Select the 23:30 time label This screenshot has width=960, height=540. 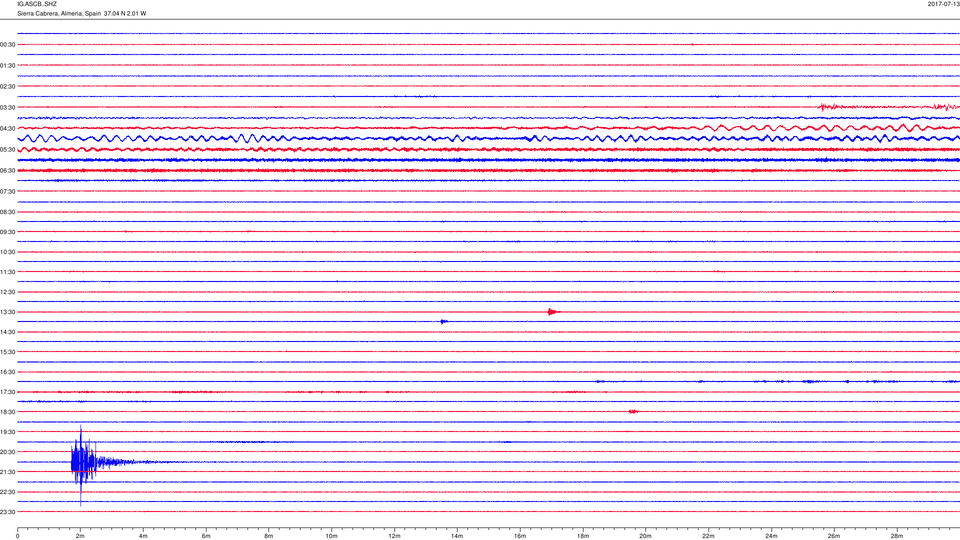tap(8, 512)
